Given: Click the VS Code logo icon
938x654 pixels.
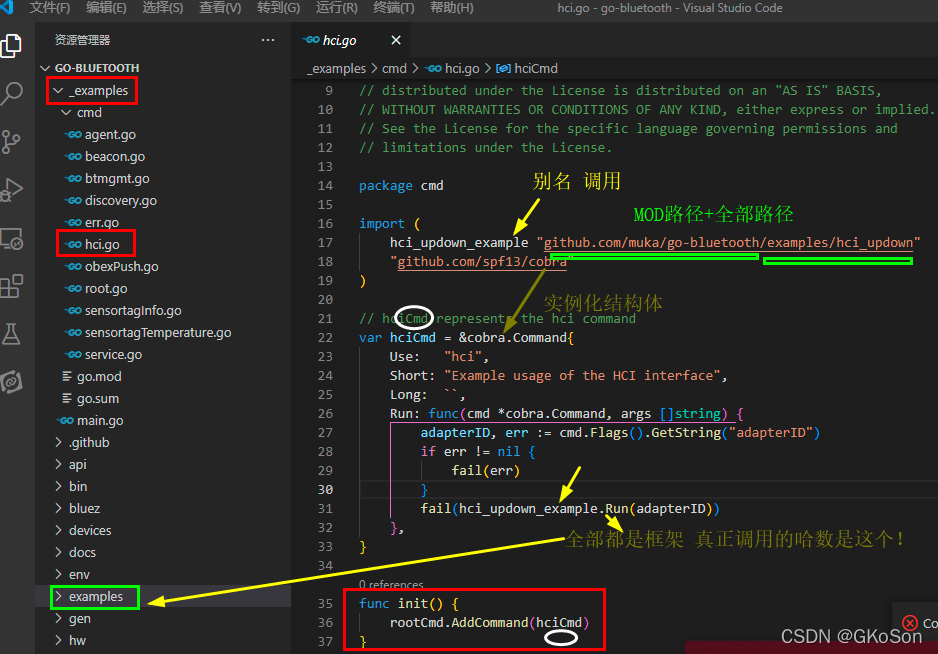Looking at the screenshot, I should click(x=7, y=8).
